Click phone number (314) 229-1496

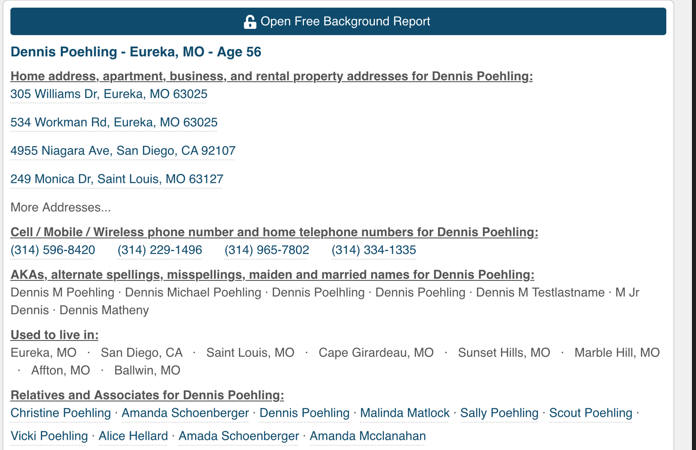point(160,250)
